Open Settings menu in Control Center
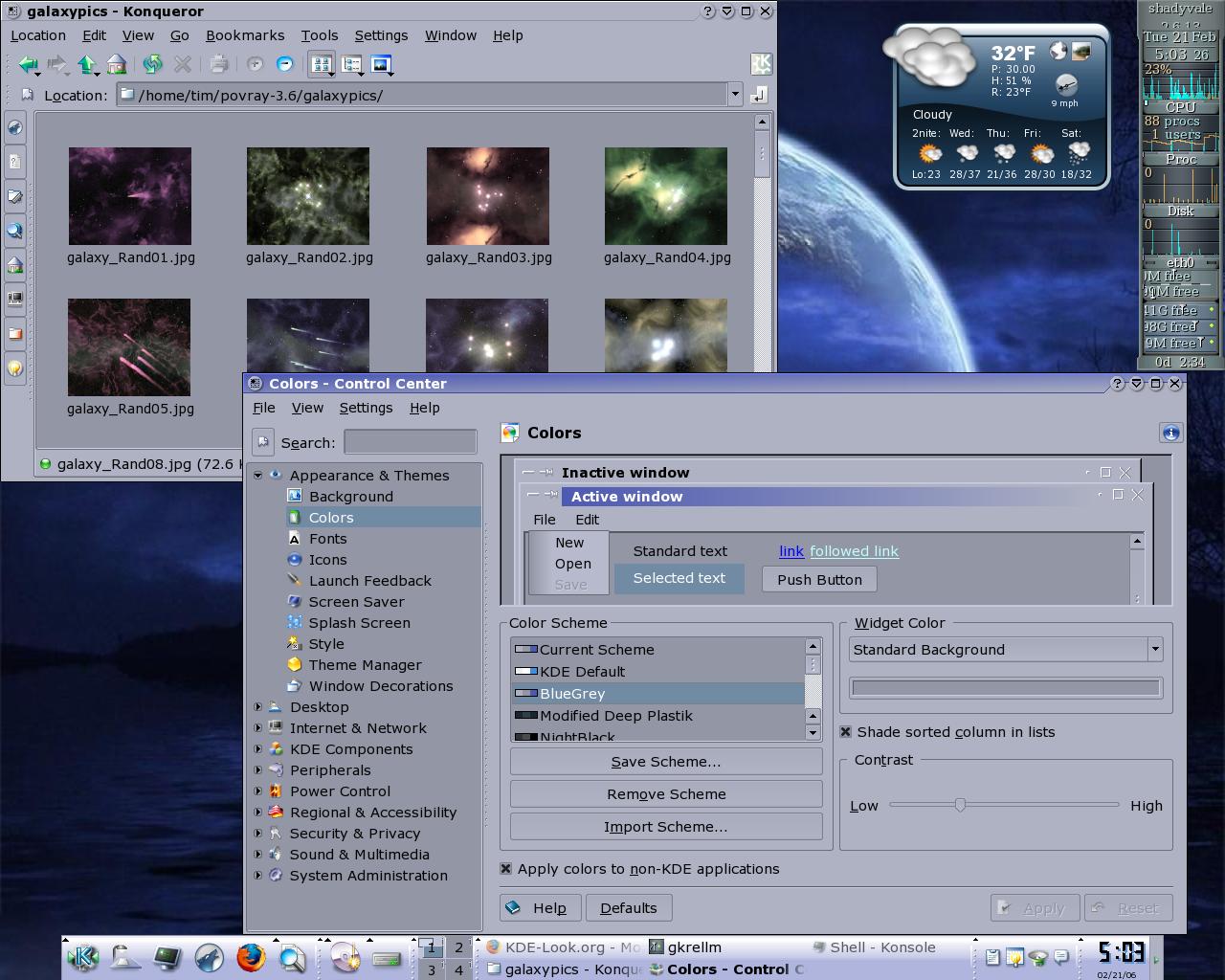Screen dimensions: 1225x980 point(366,408)
